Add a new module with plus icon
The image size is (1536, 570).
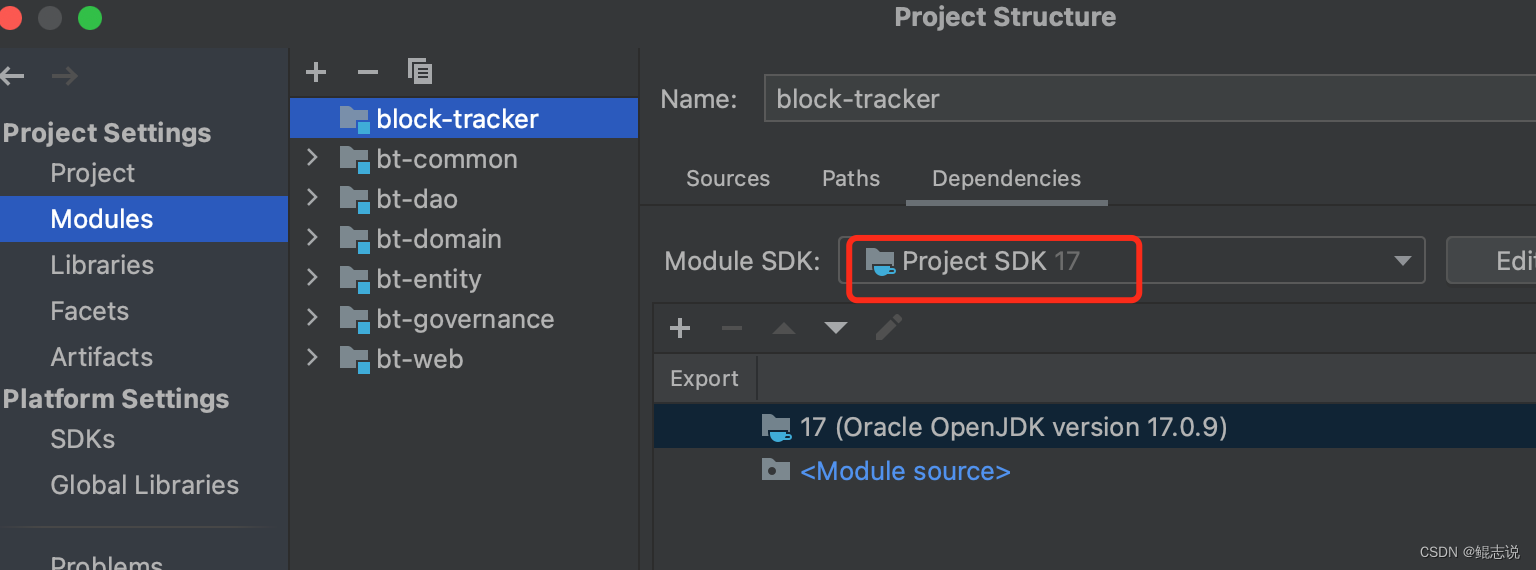click(316, 72)
